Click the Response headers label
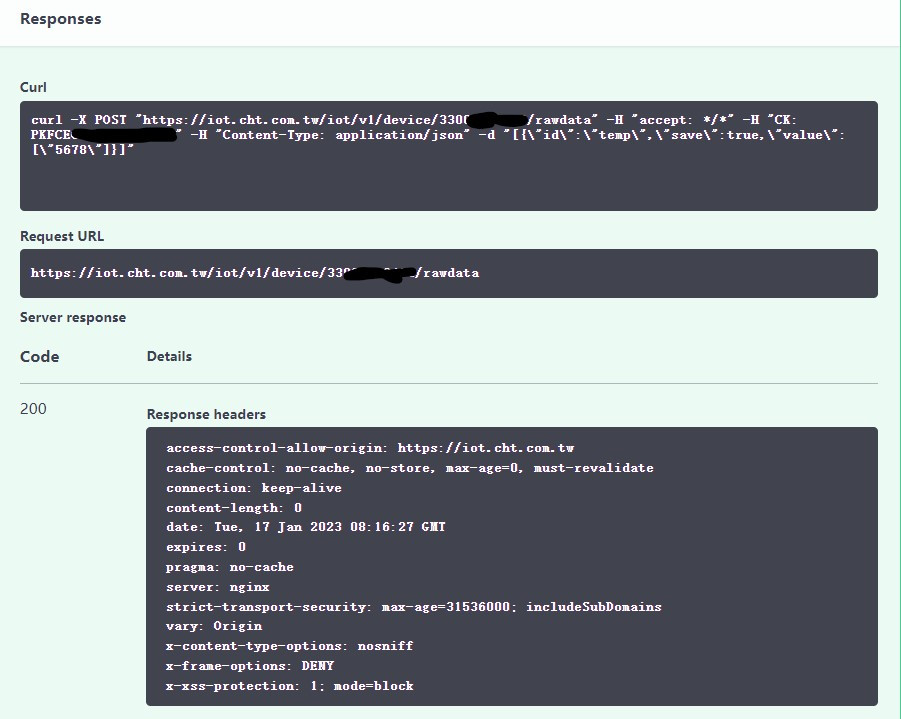This screenshot has height=719, width=901. 206,414
